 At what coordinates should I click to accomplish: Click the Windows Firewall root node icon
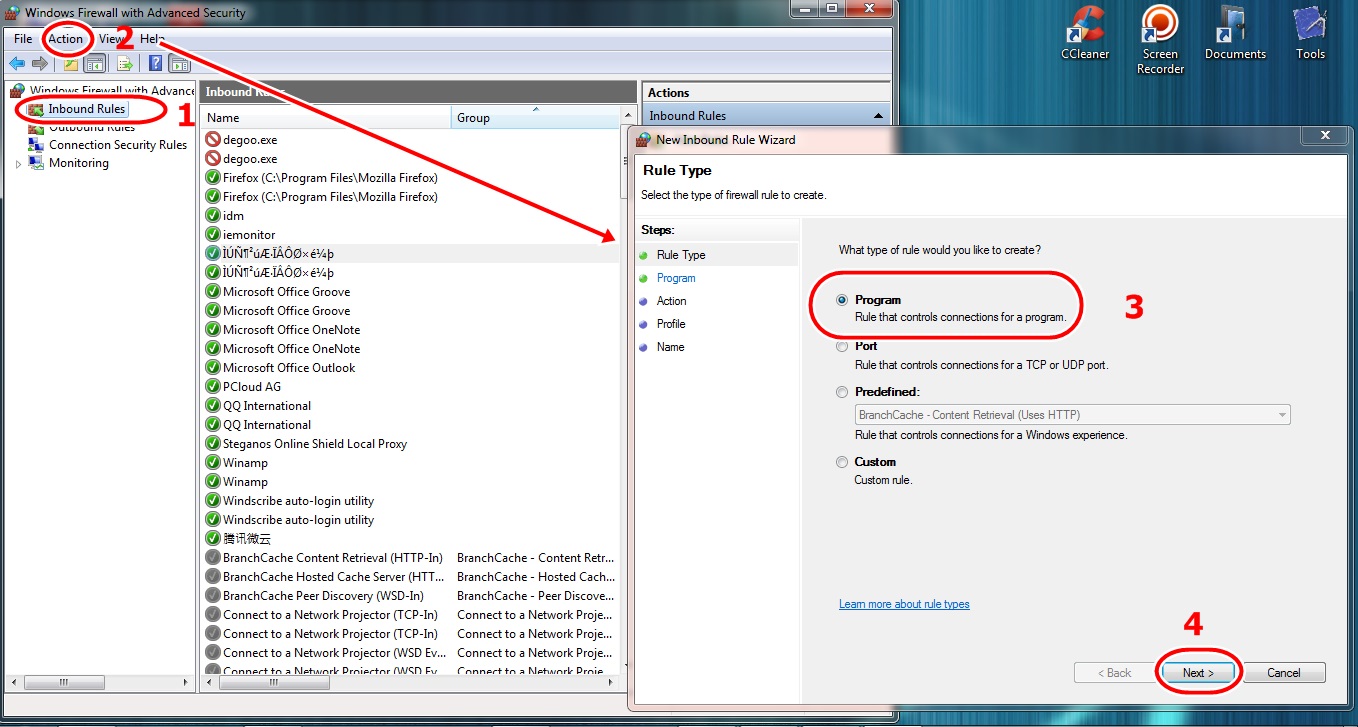click(18, 91)
